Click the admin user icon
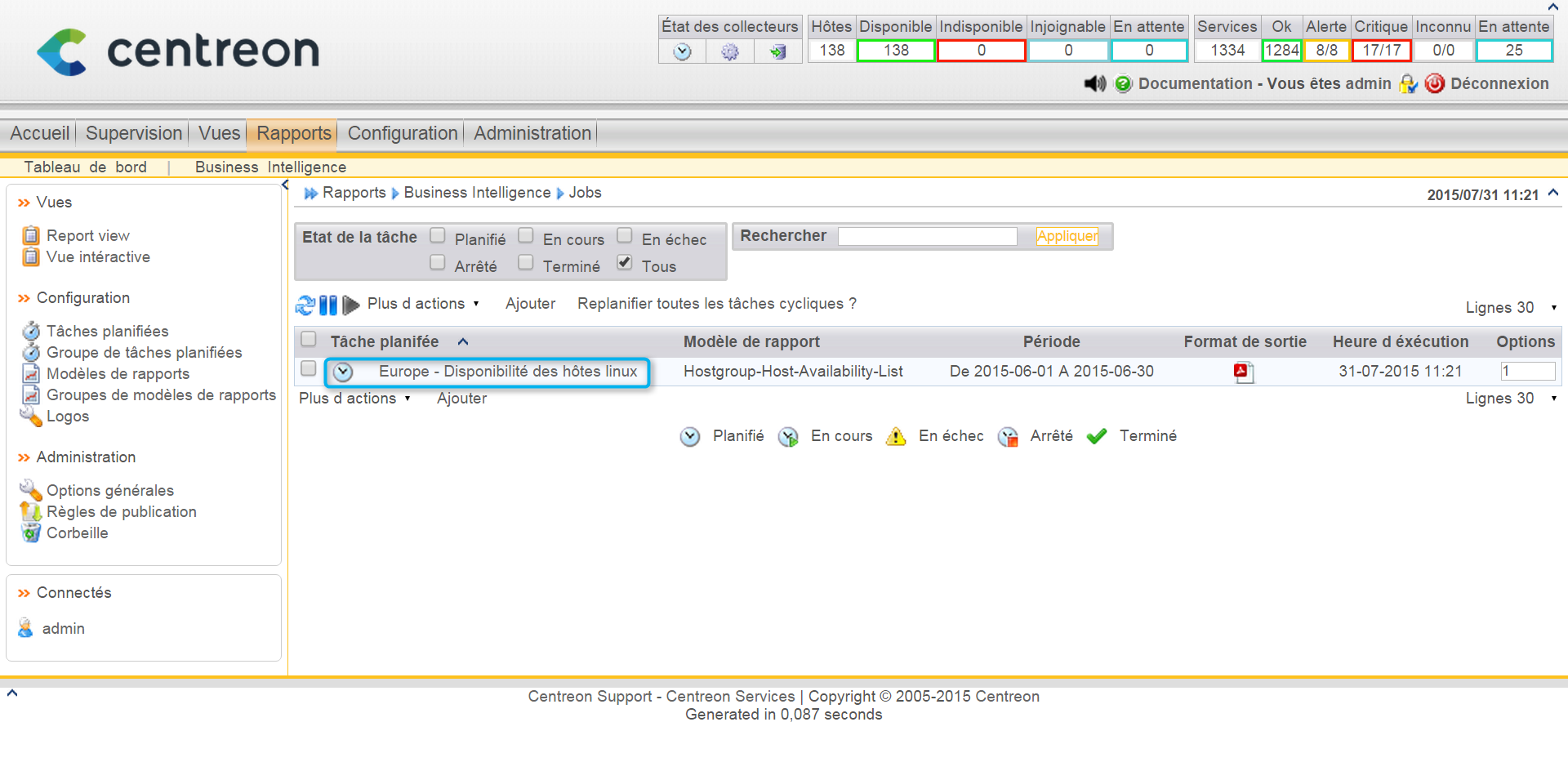1568x780 pixels. [x=25, y=628]
